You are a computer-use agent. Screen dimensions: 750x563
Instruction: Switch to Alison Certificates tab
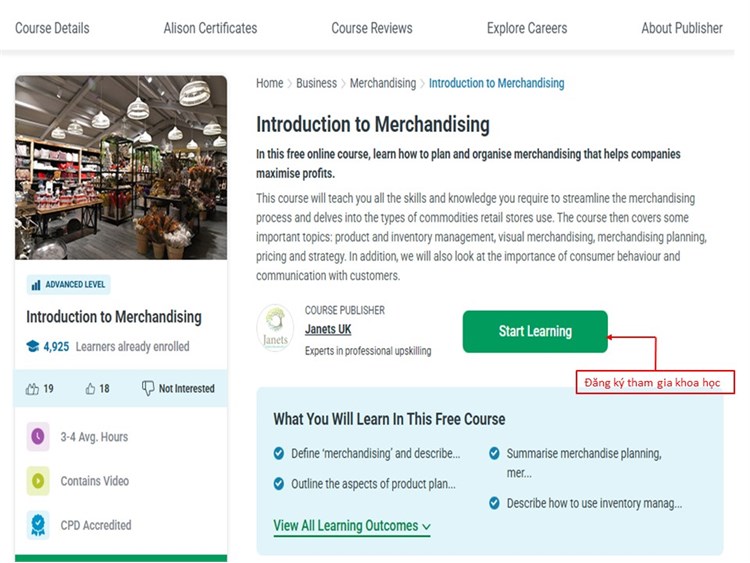[x=210, y=28]
